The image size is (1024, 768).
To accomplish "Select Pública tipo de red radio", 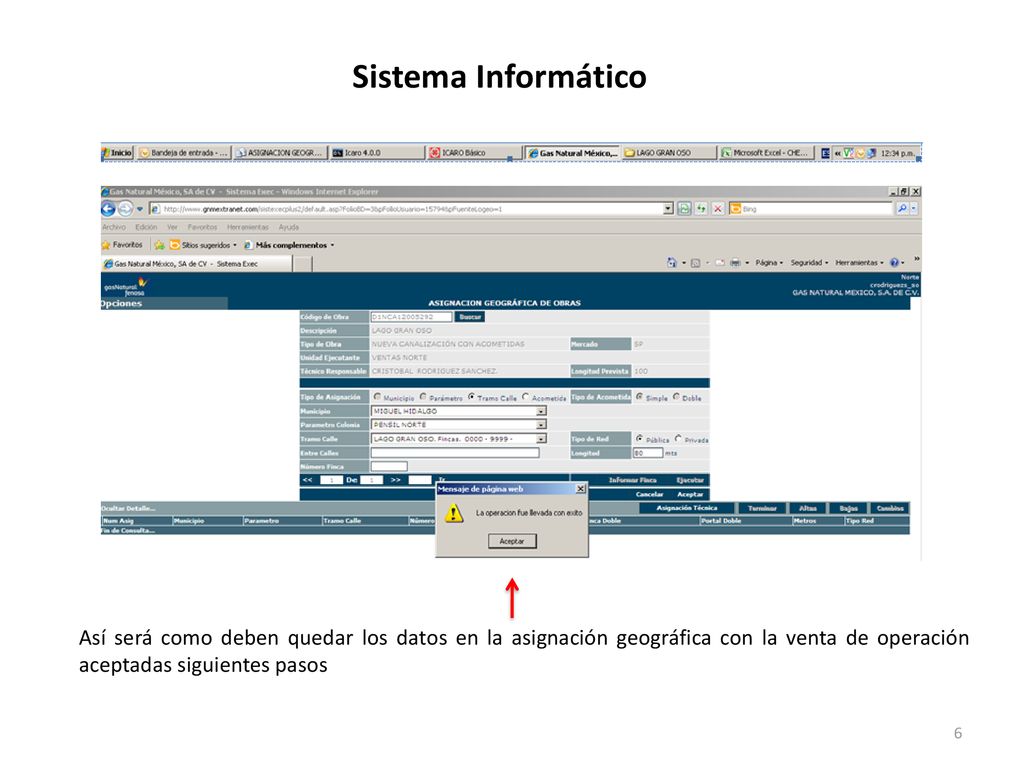I will click(639, 439).
